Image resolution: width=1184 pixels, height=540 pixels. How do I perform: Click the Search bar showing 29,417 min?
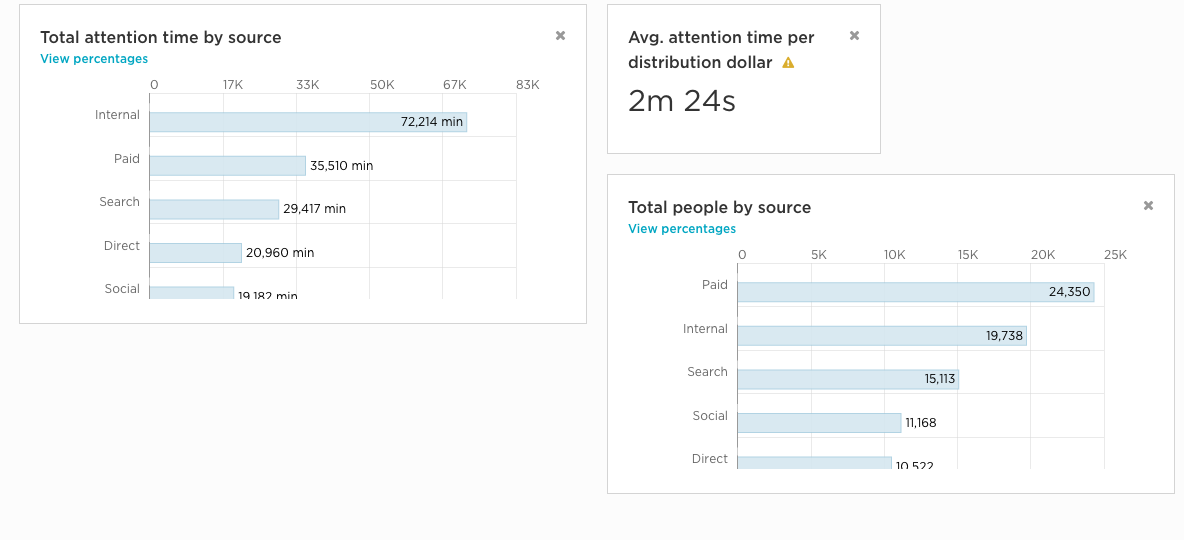(214, 209)
